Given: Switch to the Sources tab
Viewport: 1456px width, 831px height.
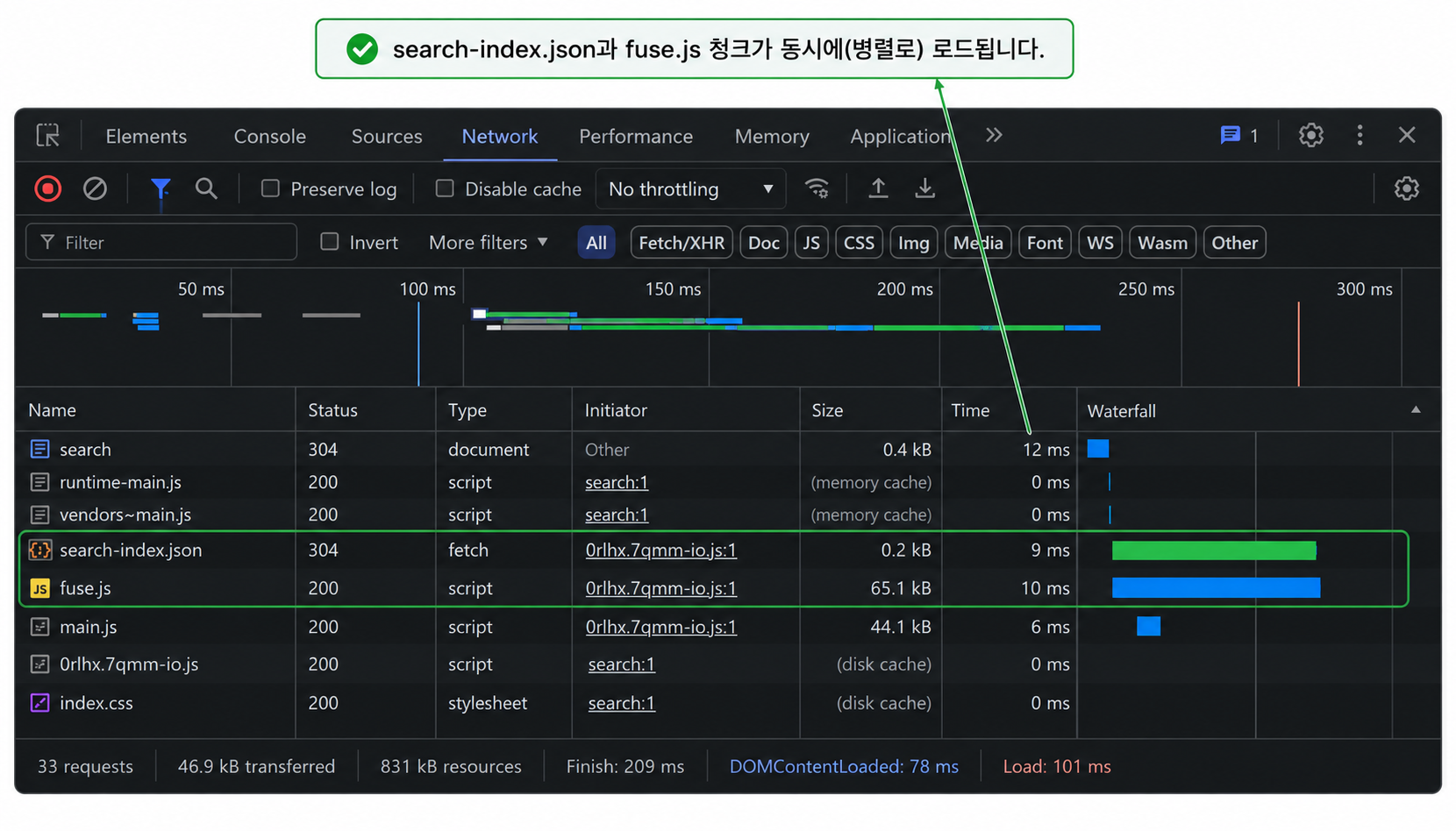Looking at the screenshot, I should tap(387, 136).
